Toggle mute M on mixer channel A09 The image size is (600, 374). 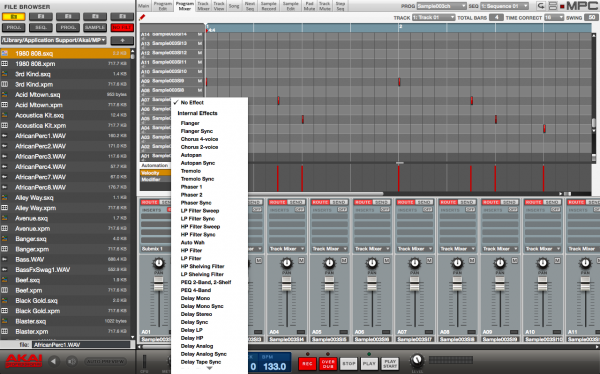coord(515,260)
